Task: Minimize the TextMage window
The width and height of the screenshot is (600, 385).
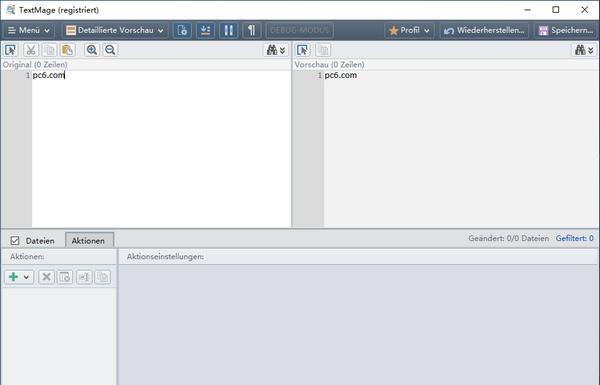Action: 528,10
